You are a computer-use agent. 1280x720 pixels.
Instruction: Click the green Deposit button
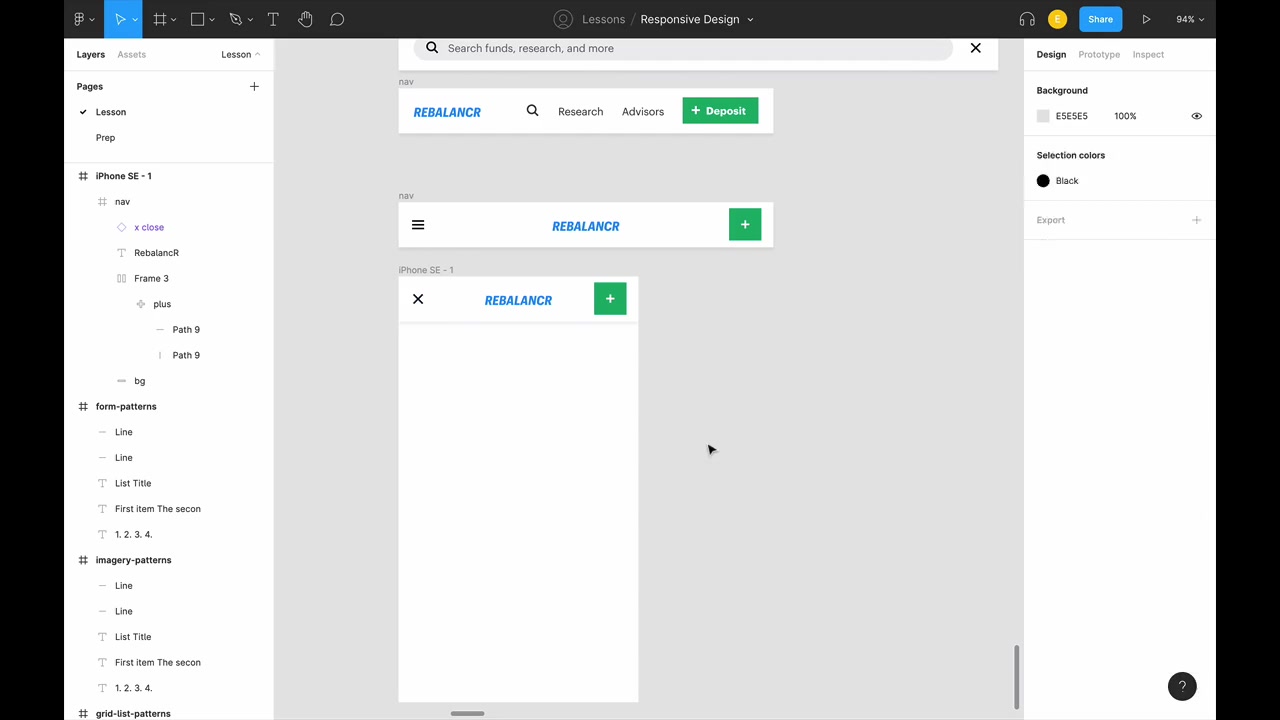(x=720, y=111)
